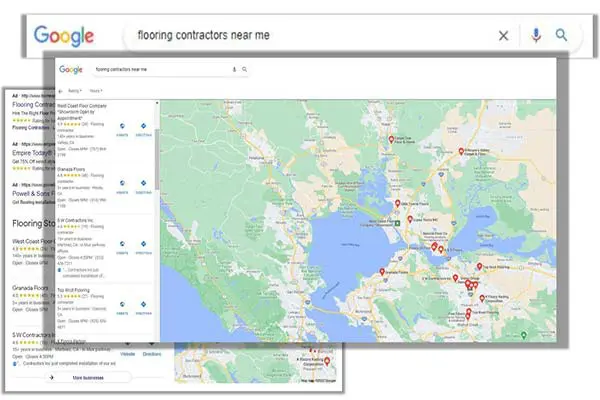The height and width of the screenshot is (400, 600).
Task: Open the Powell & Sons ad in the back page
Action: click(33, 193)
